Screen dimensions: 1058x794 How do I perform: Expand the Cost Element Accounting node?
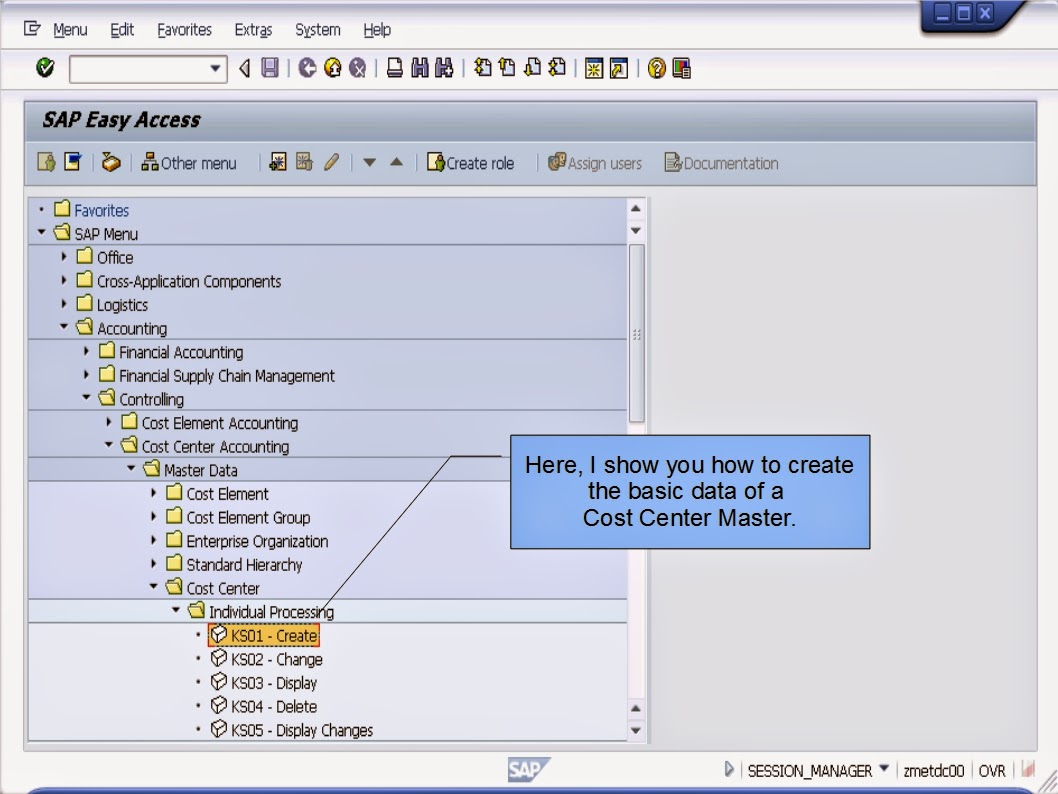109,422
